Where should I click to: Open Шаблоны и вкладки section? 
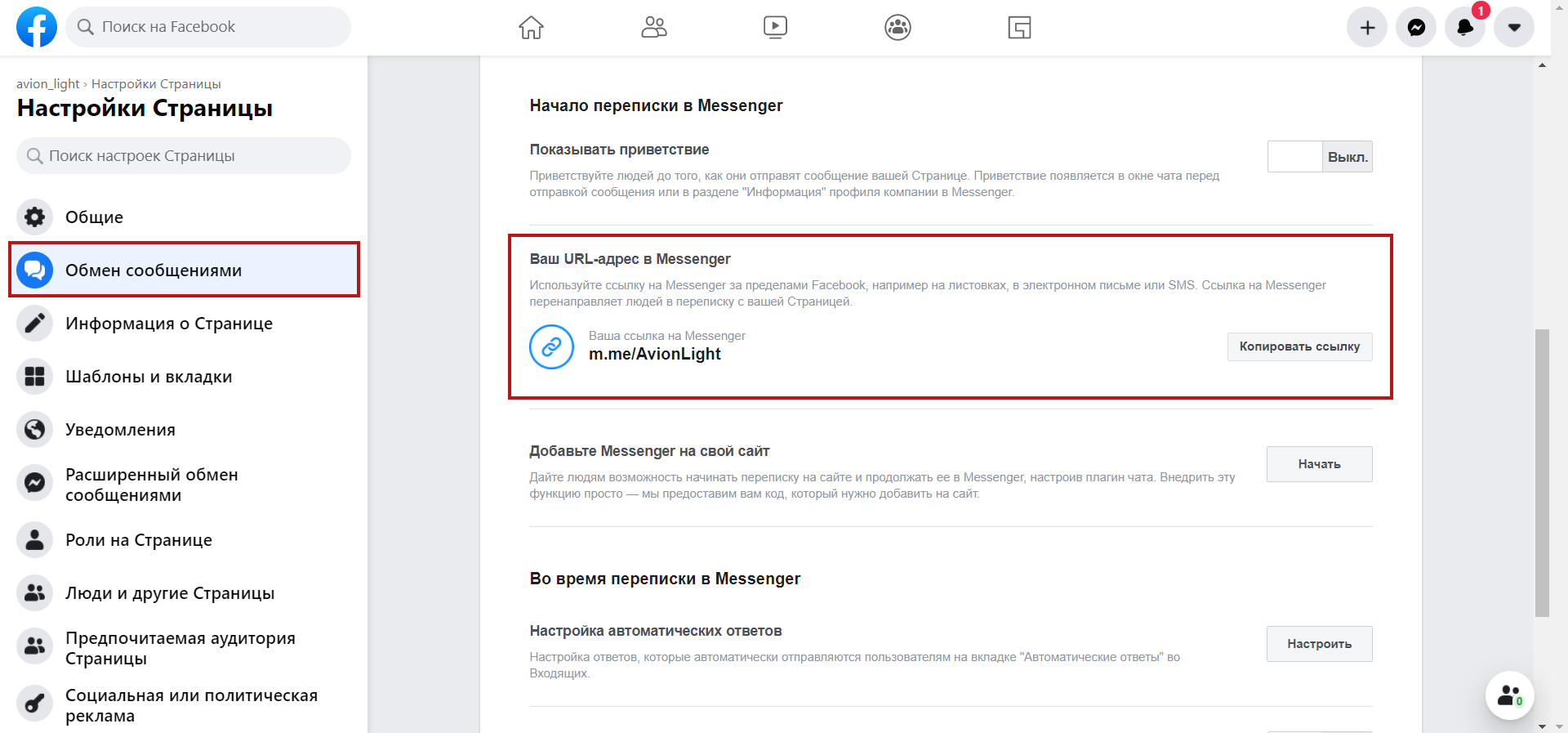click(x=184, y=376)
